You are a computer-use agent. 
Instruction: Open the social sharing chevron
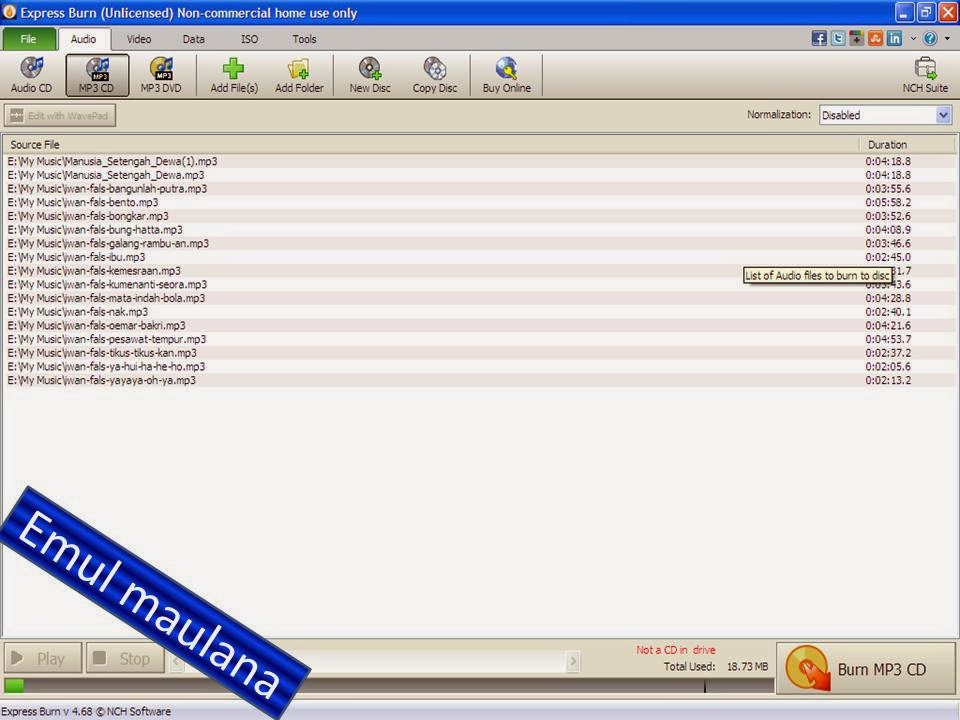tap(913, 38)
